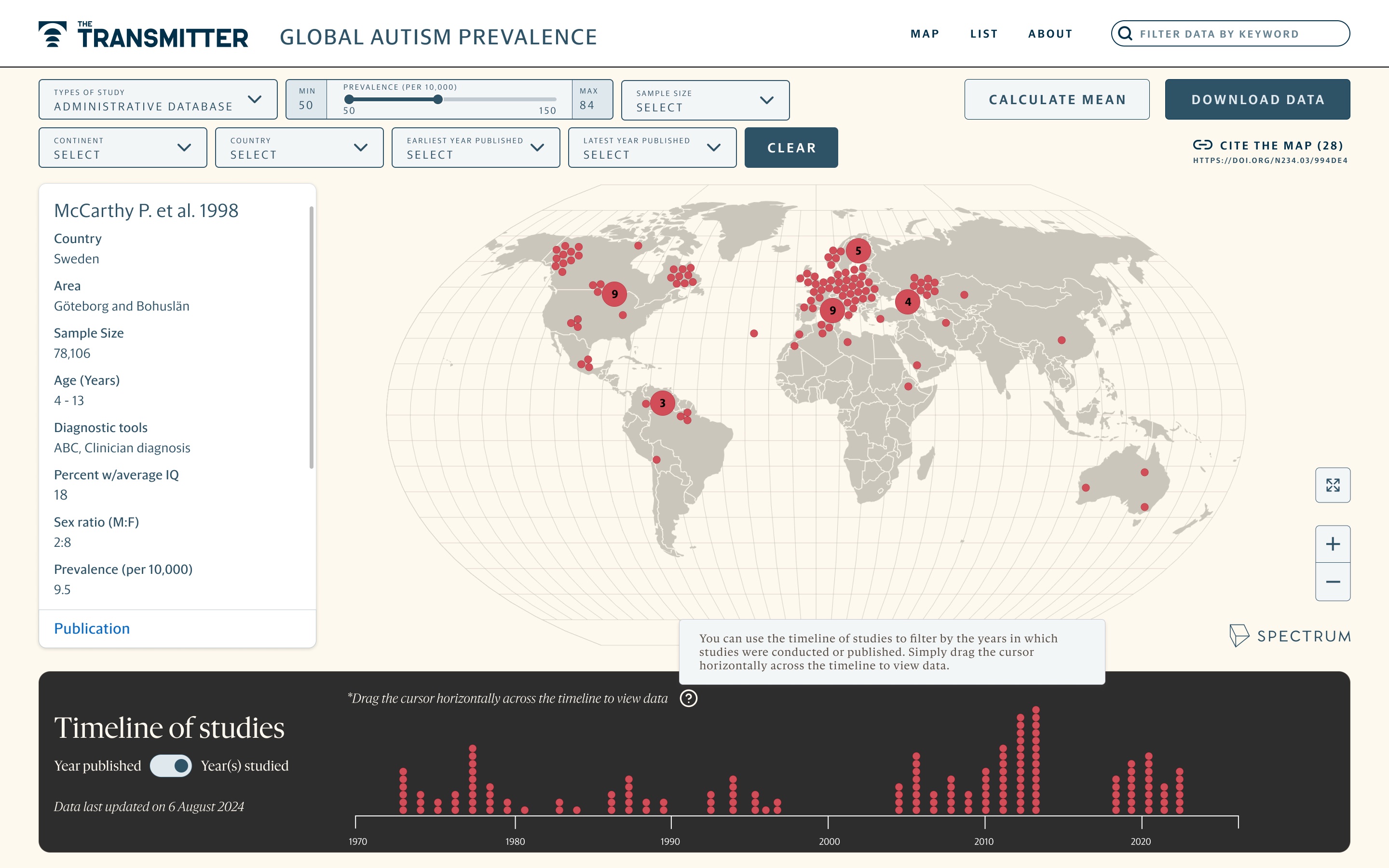Viewport: 1389px width, 868px height.
Task: Expand the Continent dropdown
Action: [x=123, y=148]
